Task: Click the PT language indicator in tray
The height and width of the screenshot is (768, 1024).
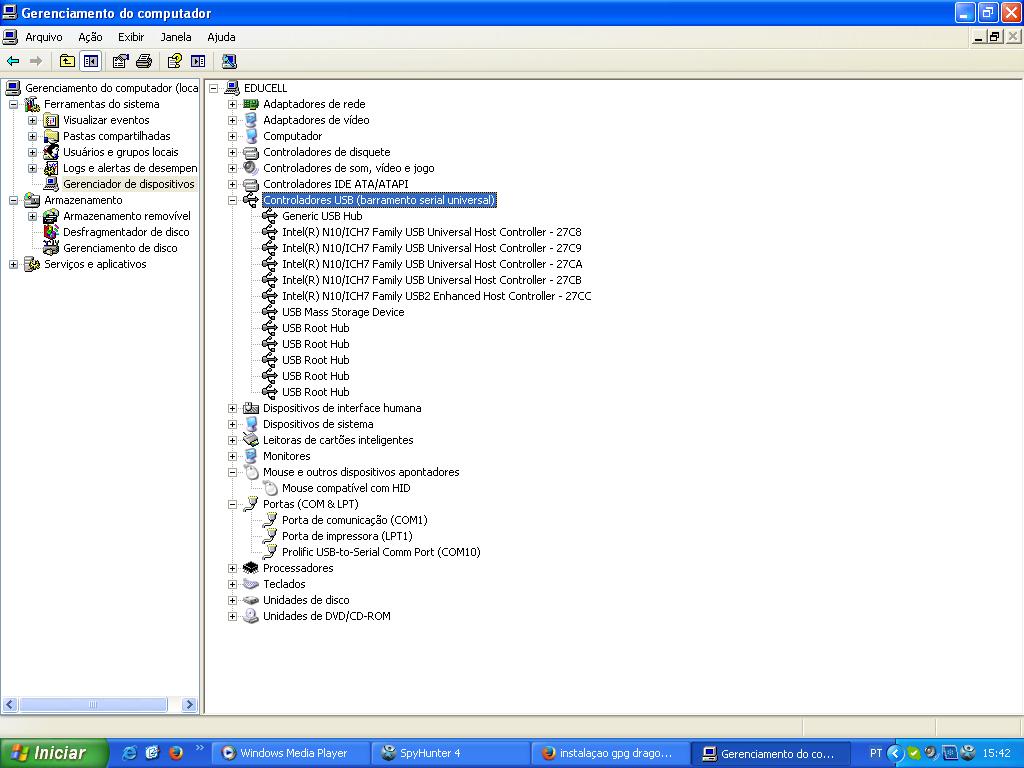Action: (x=876, y=753)
